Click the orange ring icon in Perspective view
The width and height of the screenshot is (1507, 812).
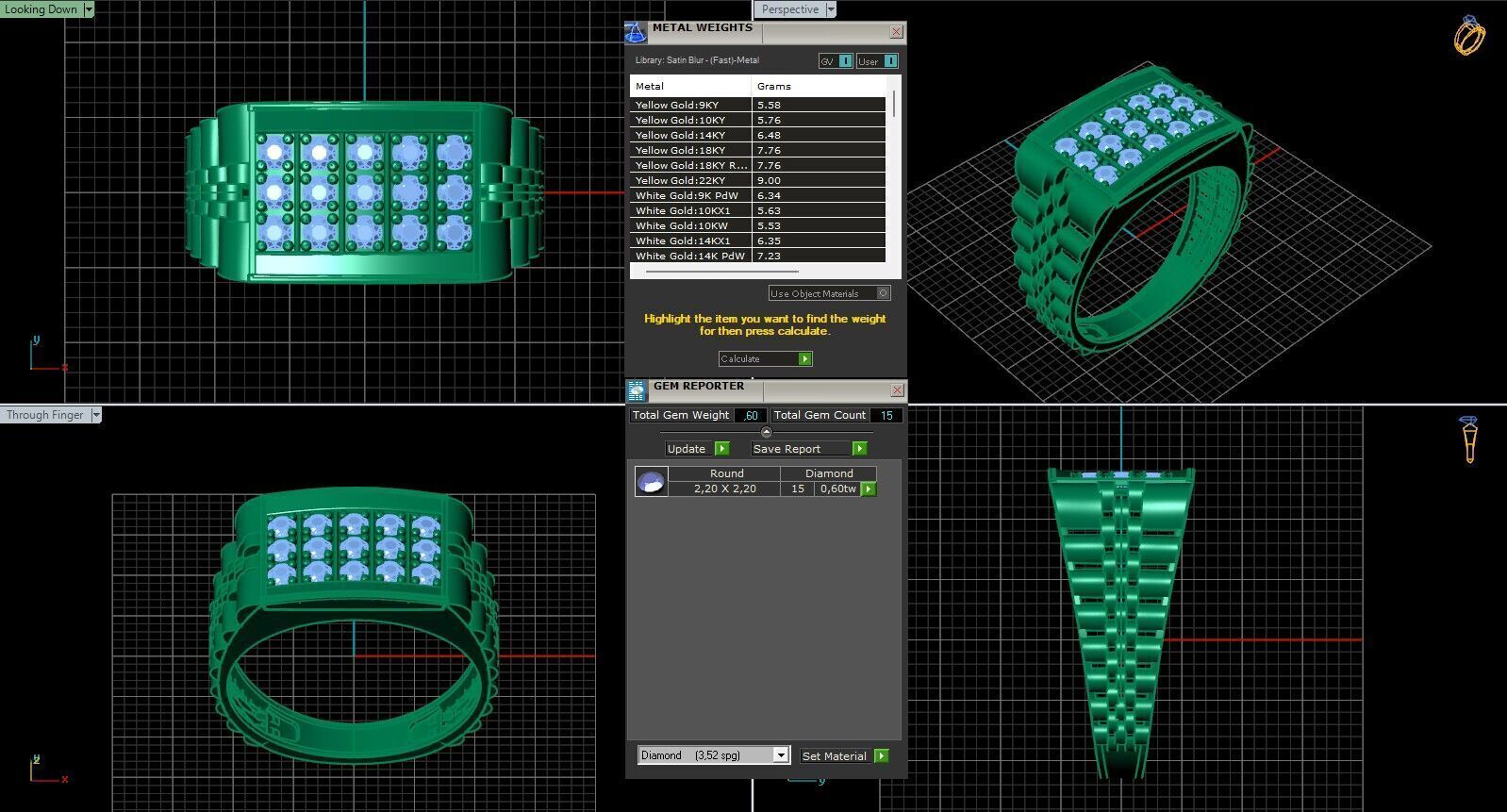coord(1469,36)
